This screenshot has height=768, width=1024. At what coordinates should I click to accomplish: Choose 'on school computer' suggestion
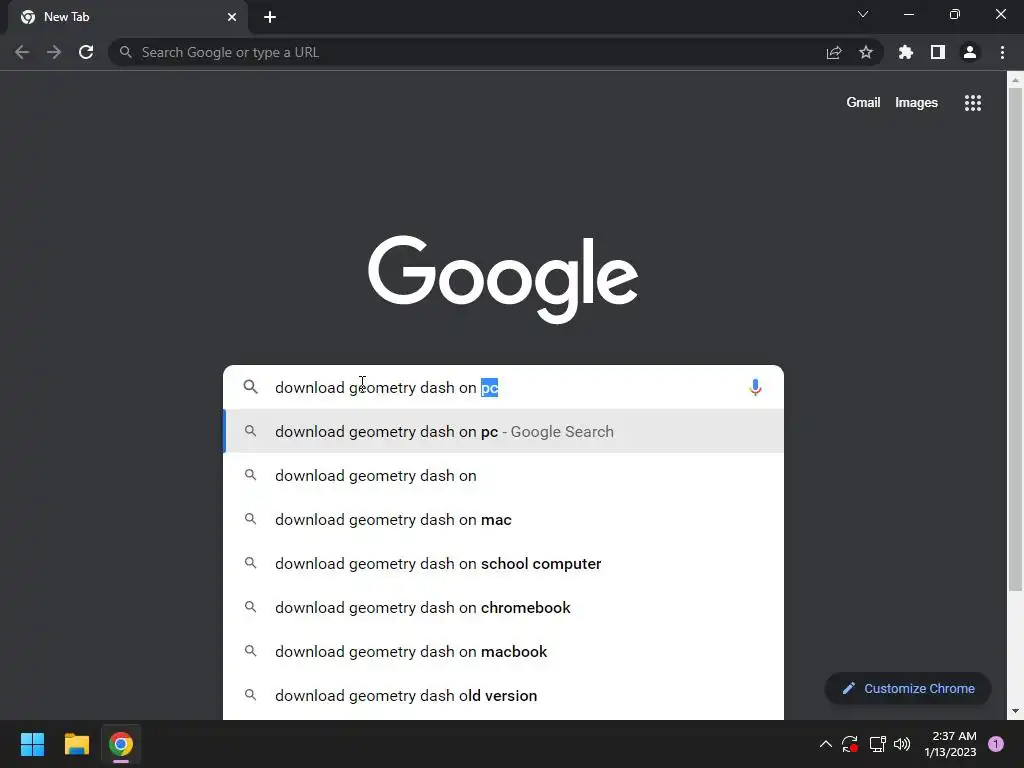(x=504, y=563)
